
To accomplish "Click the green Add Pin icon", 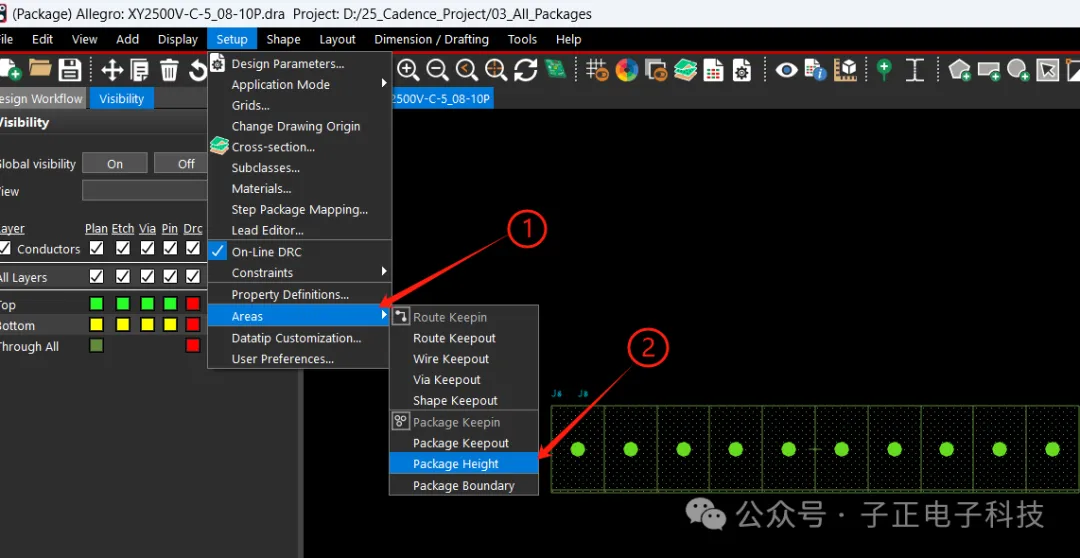I will point(885,70).
